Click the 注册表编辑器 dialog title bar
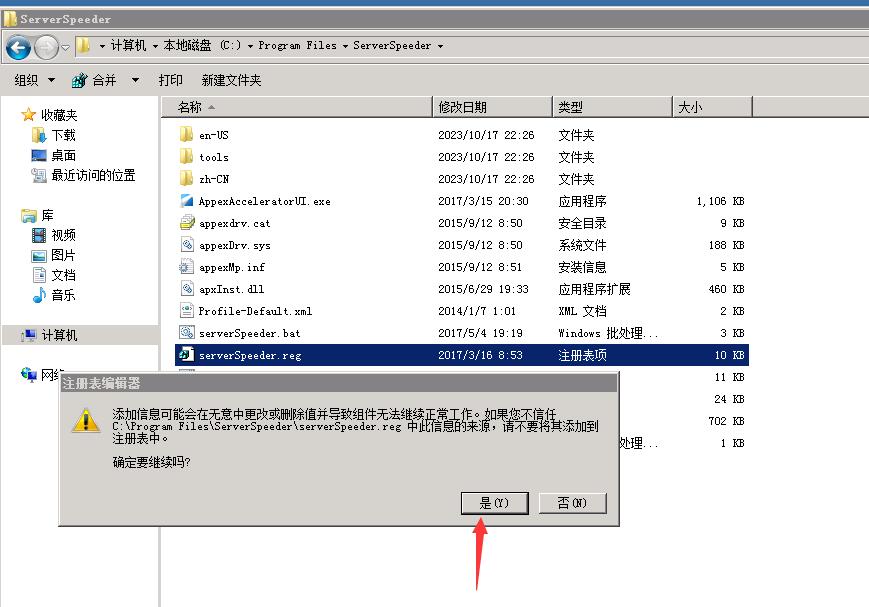 pyautogui.click(x=338, y=383)
